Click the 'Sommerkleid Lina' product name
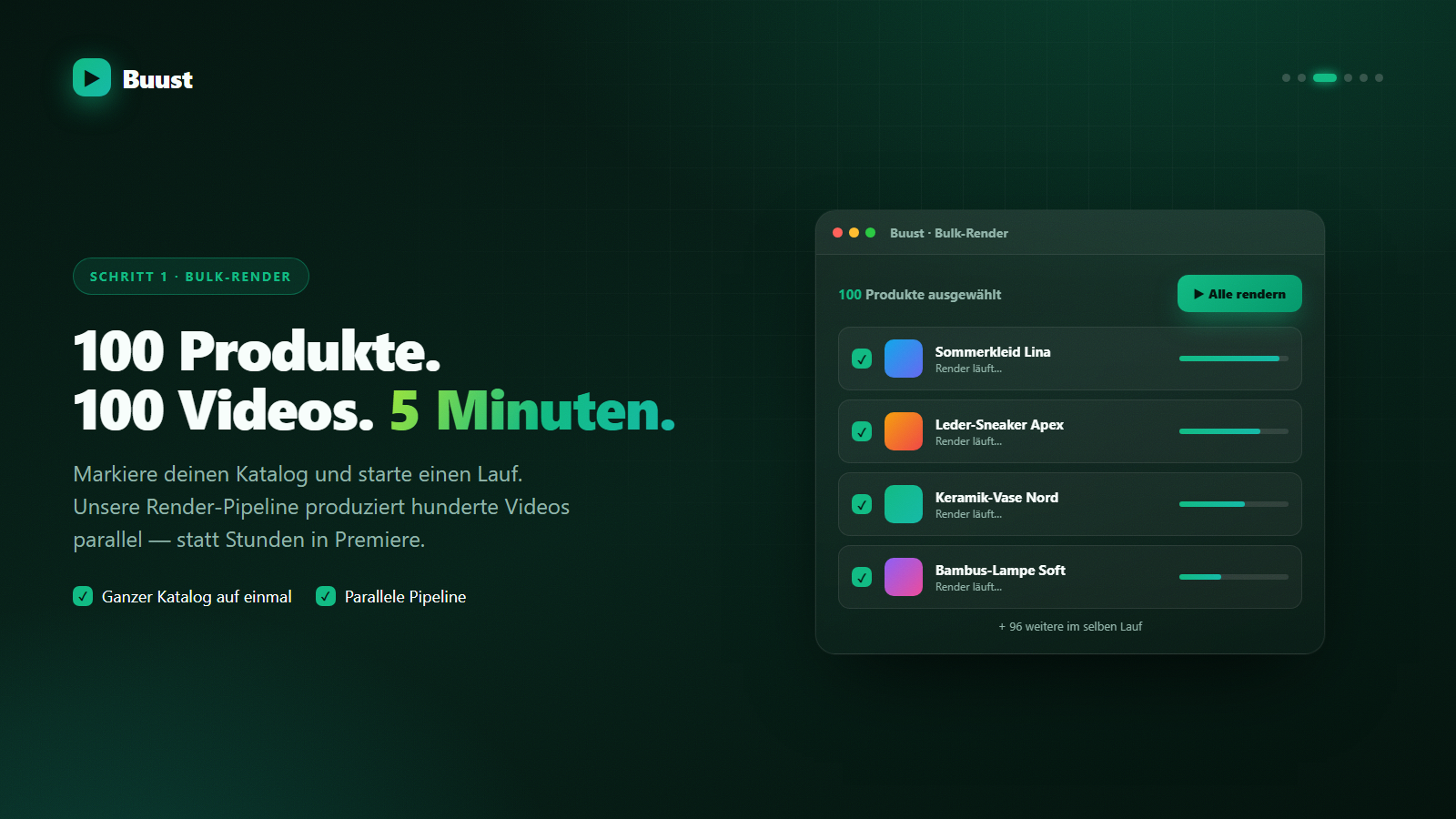The width and height of the screenshot is (1456, 819). click(993, 351)
